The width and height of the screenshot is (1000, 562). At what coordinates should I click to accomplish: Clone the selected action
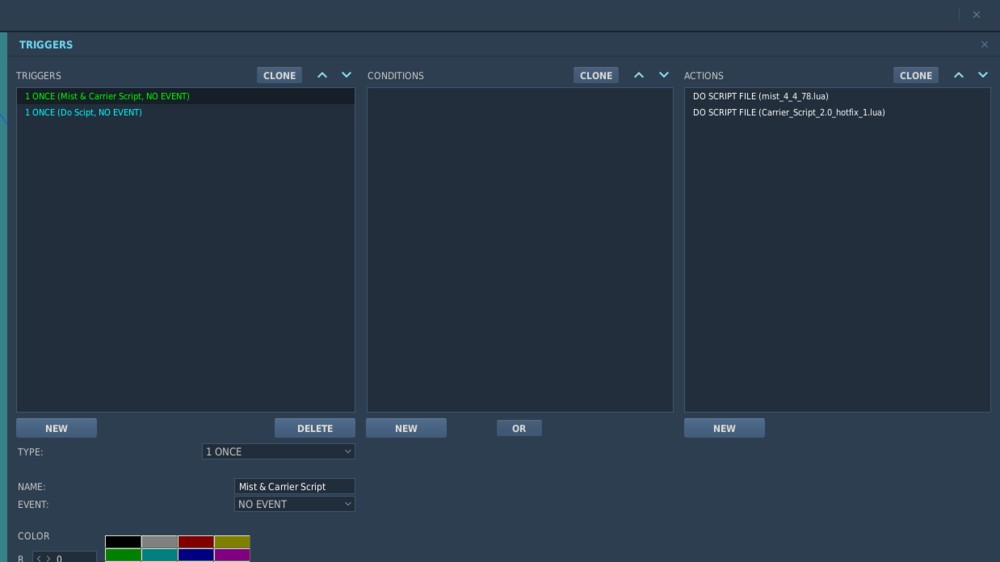(916, 75)
